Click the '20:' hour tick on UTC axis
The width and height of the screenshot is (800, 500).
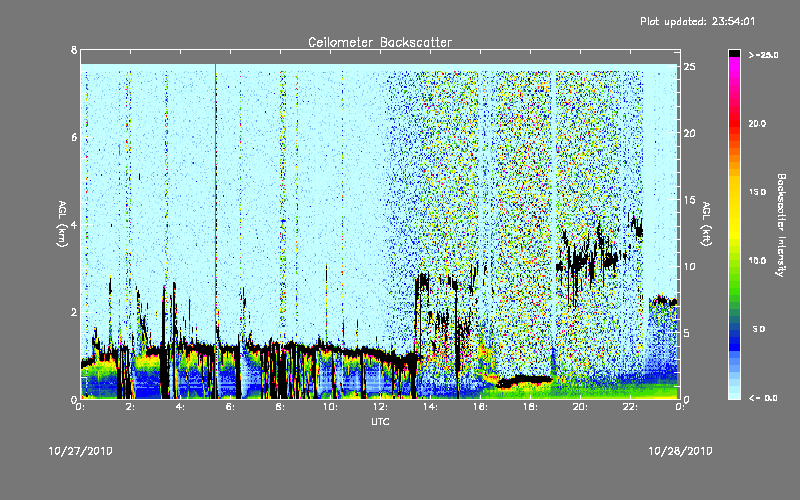tap(580, 407)
